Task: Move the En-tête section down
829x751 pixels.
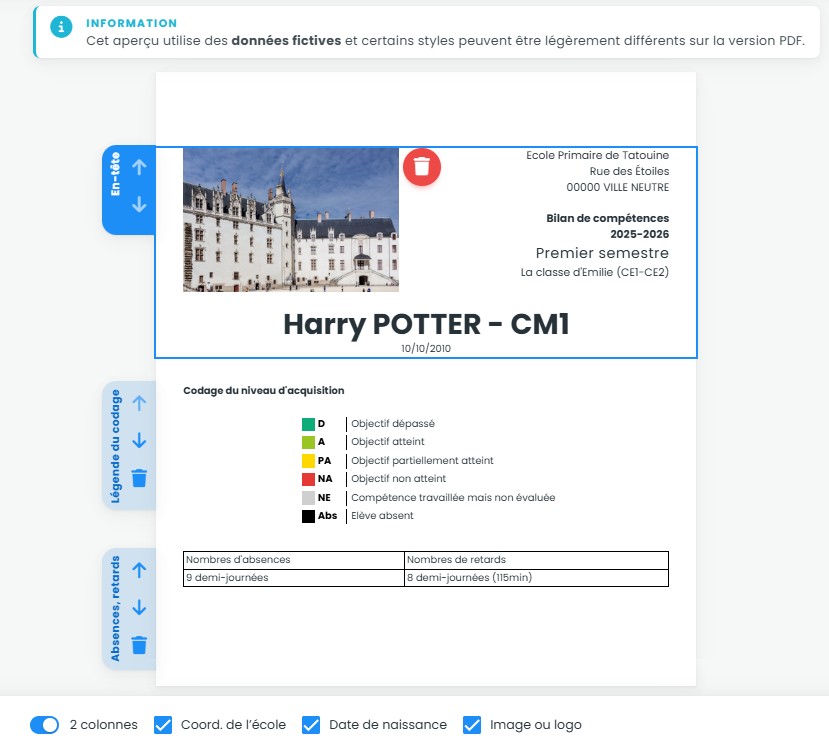Action: tap(139, 204)
